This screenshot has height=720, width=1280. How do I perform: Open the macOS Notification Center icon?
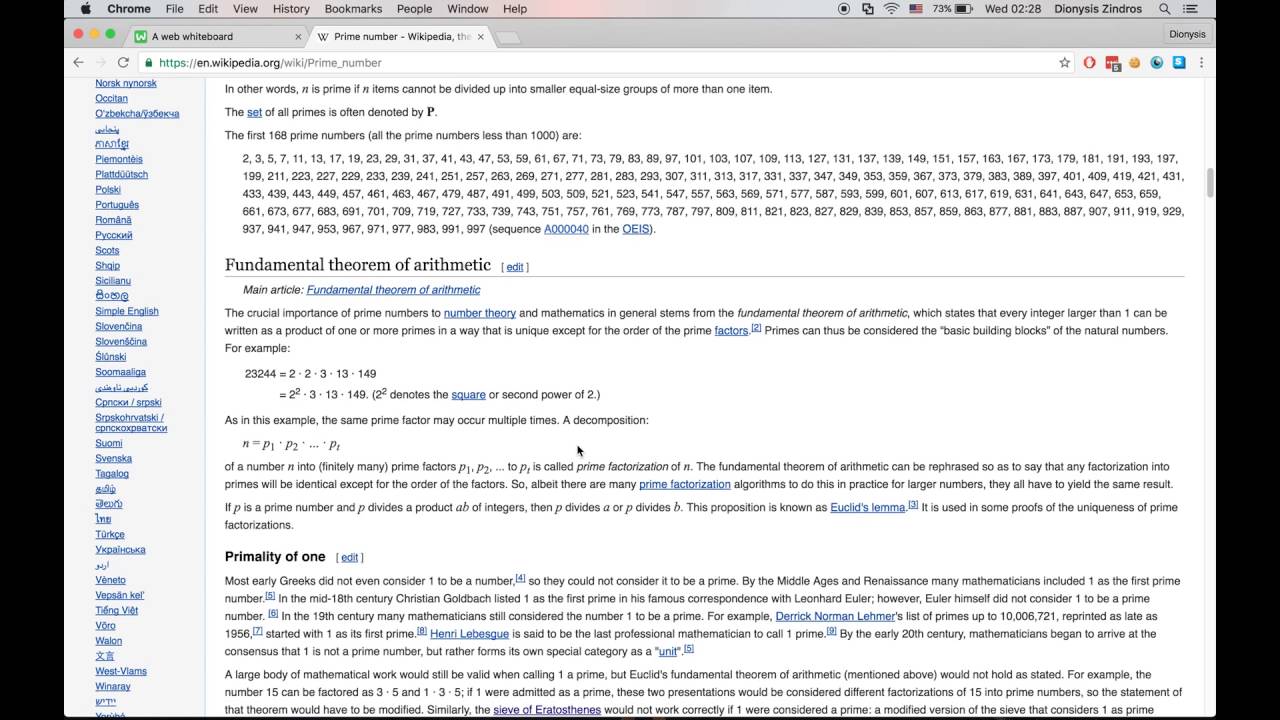coord(1192,9)
